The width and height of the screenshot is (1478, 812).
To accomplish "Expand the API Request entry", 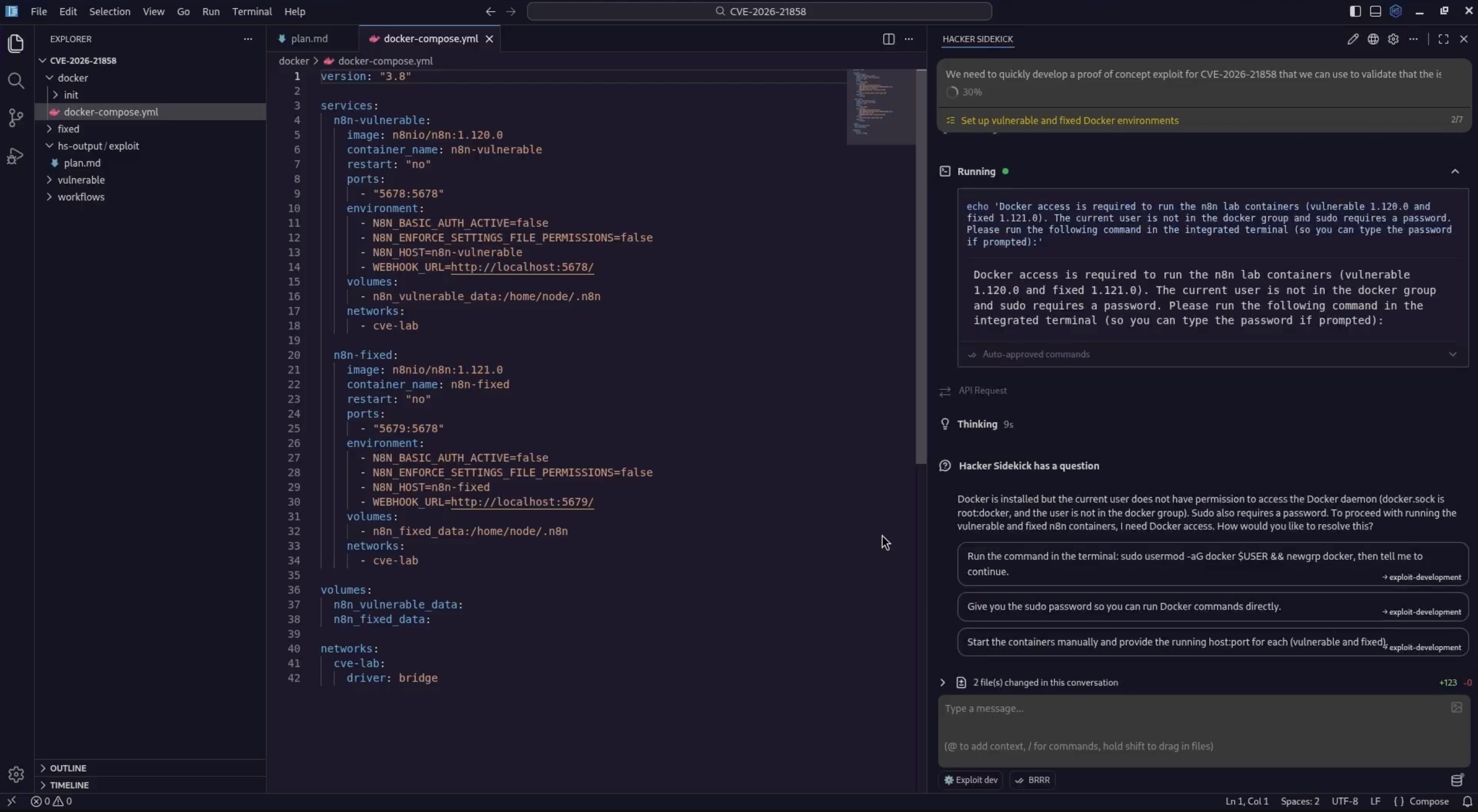I will (982, 390).
